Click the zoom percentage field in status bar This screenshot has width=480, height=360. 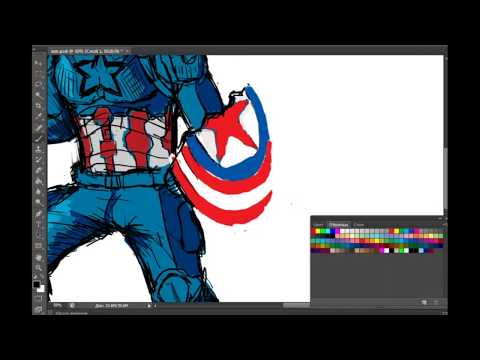coord(57,305)
